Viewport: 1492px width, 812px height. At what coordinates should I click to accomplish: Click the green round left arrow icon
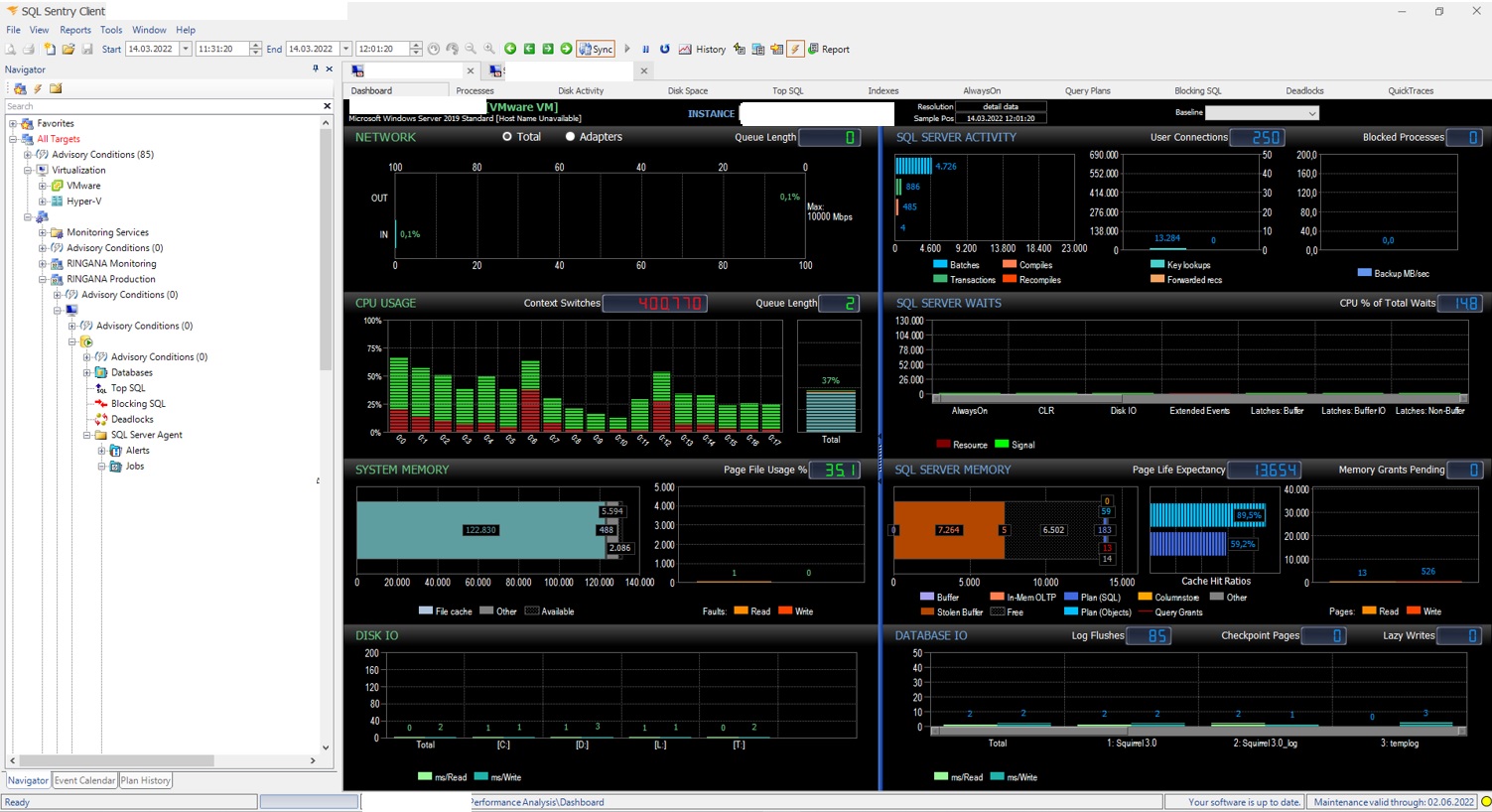click(510, 49)
